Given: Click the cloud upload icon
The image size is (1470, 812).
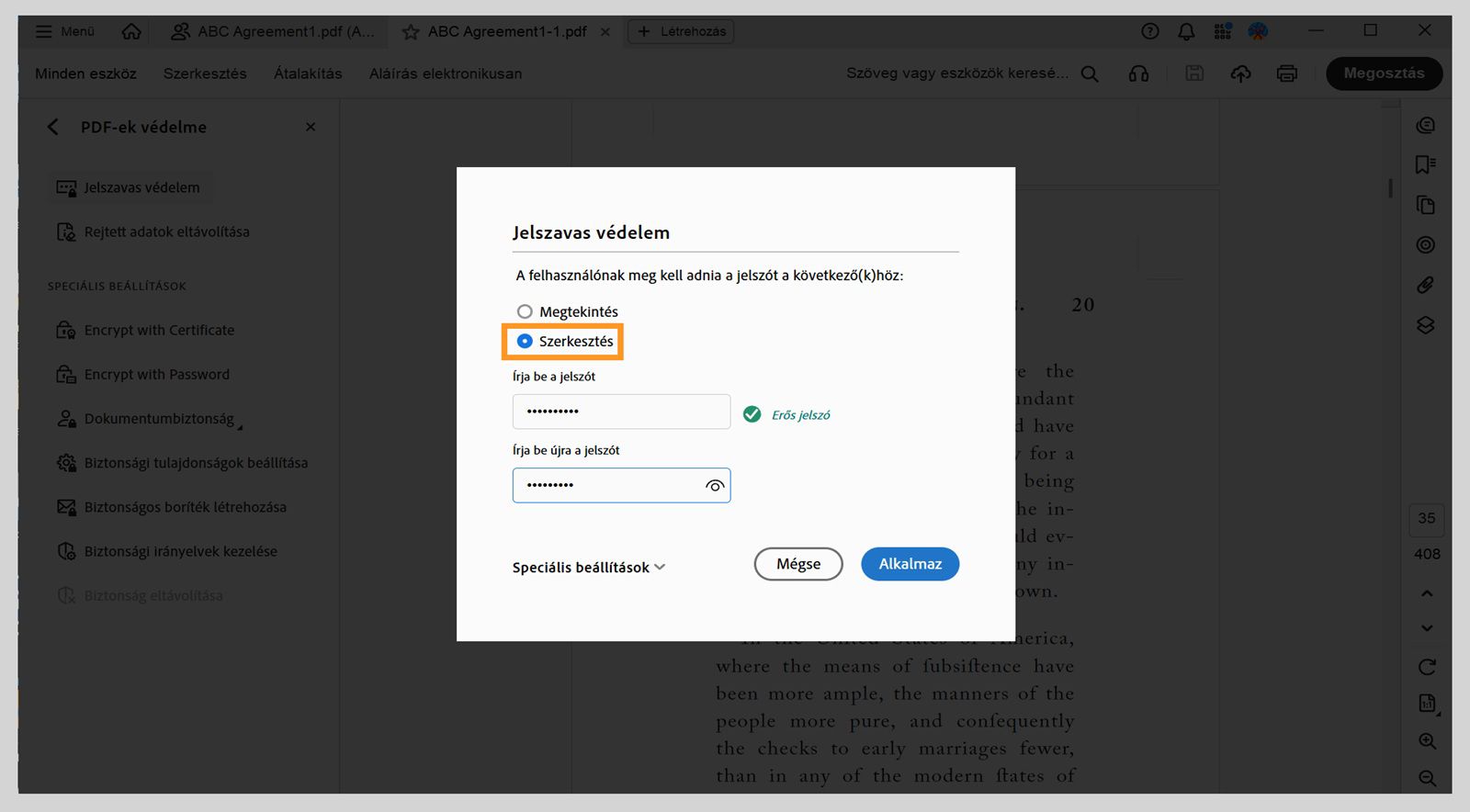Looking at the screenshot, I should click(1241, 73).
